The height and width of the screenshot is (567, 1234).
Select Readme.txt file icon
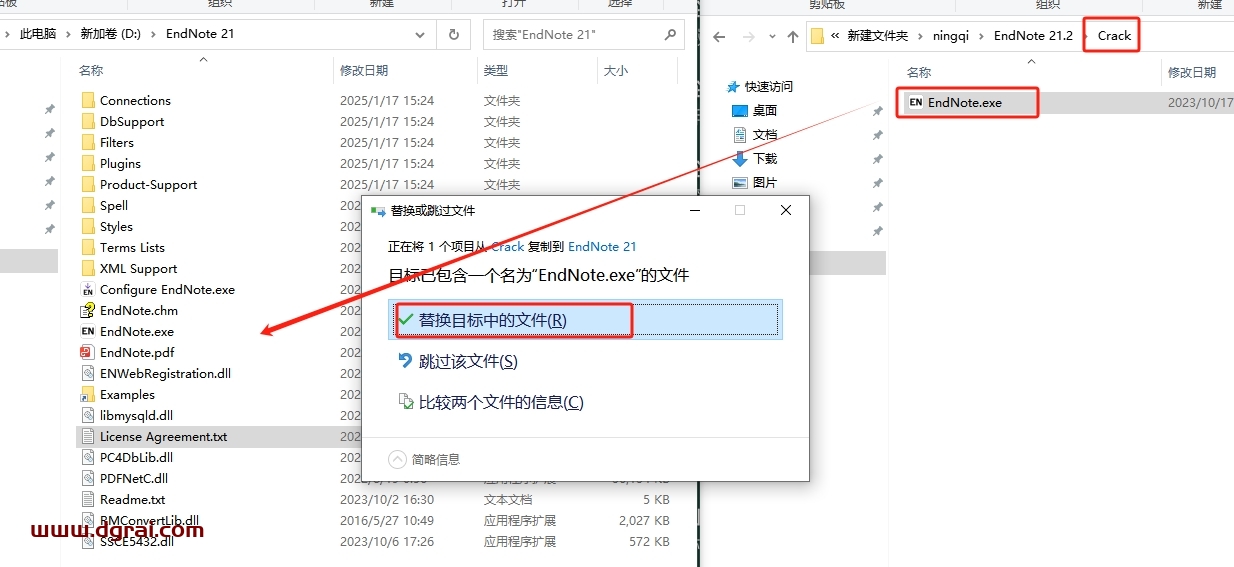click(88, 499)
